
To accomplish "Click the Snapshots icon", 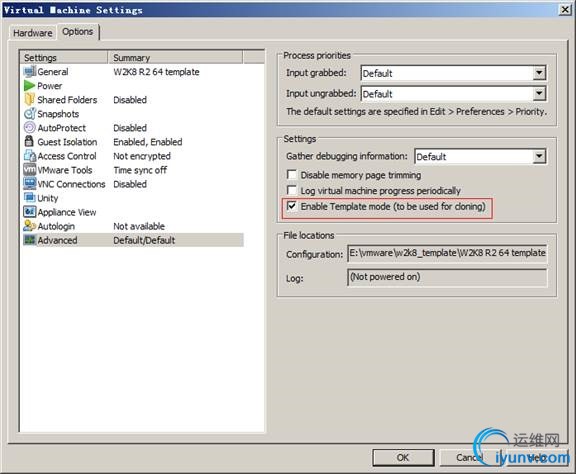I will point(30,114).
